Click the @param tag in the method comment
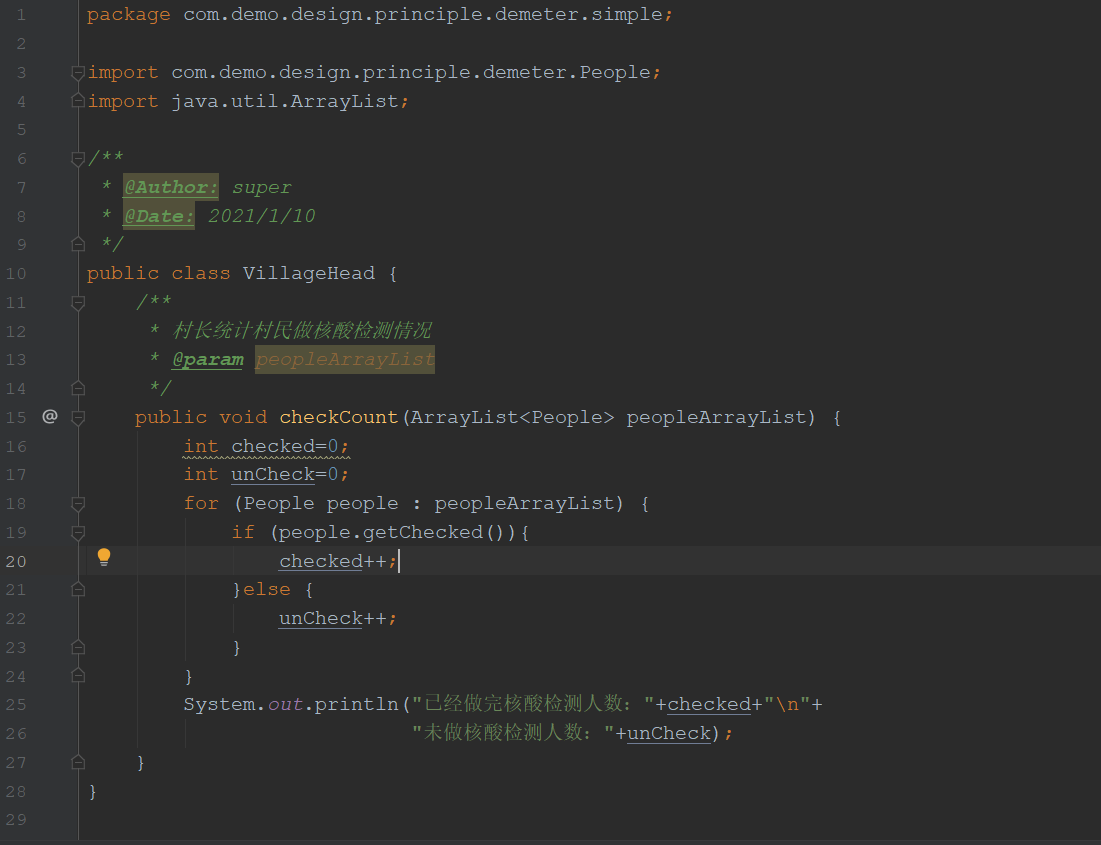The height and width of the screenshot is (845, 1101). 207,359
